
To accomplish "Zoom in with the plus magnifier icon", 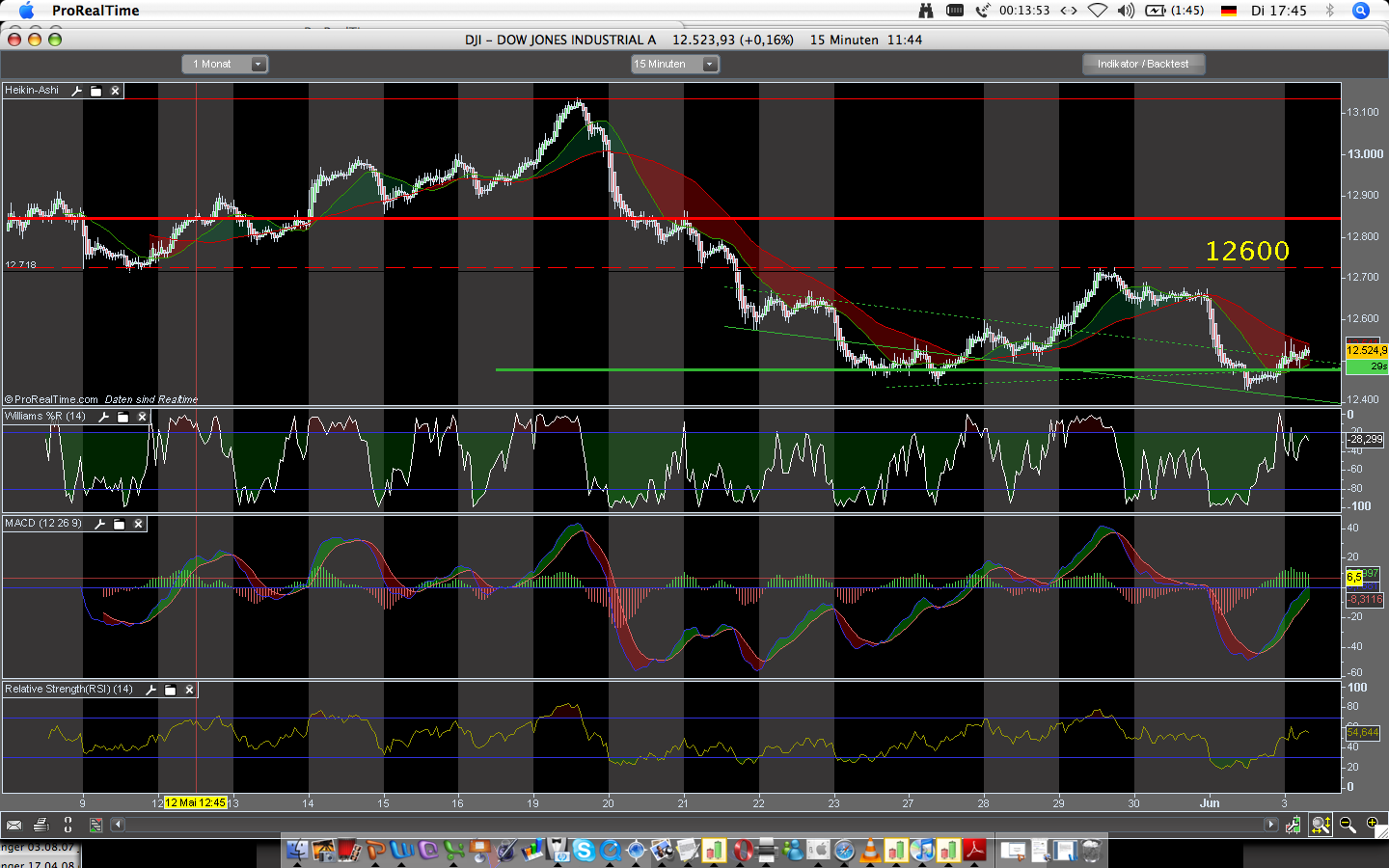I will click(x=1373, y=825).
